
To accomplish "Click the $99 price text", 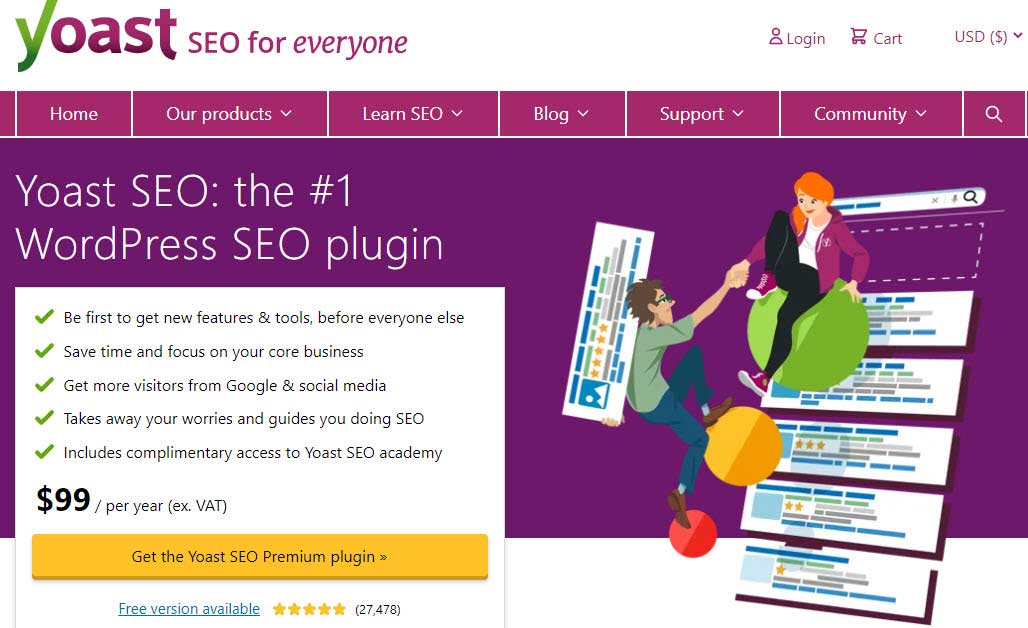I will pyautogui.click(x=63, y=500).
